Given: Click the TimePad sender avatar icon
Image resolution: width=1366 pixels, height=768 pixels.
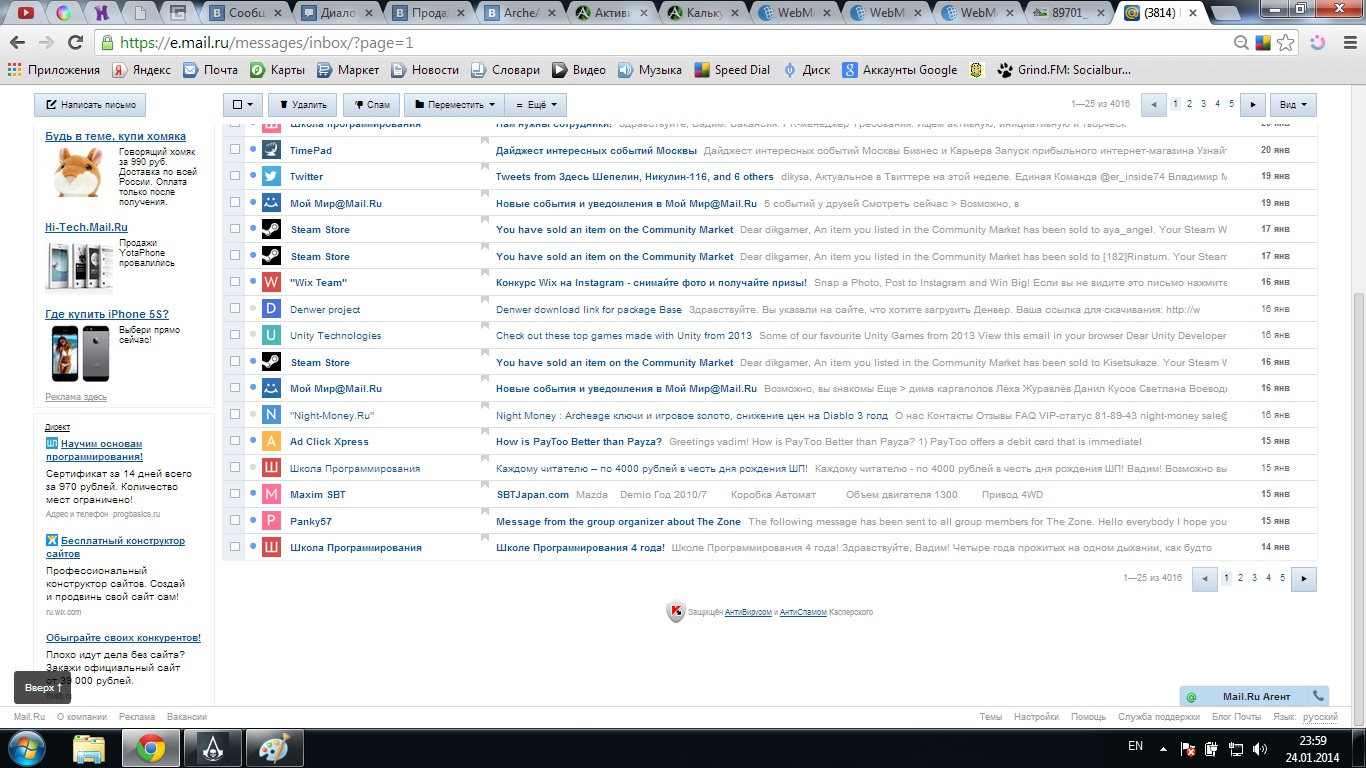Looking at the screenshot, I should pyautogui.click(x=271, y=150).
